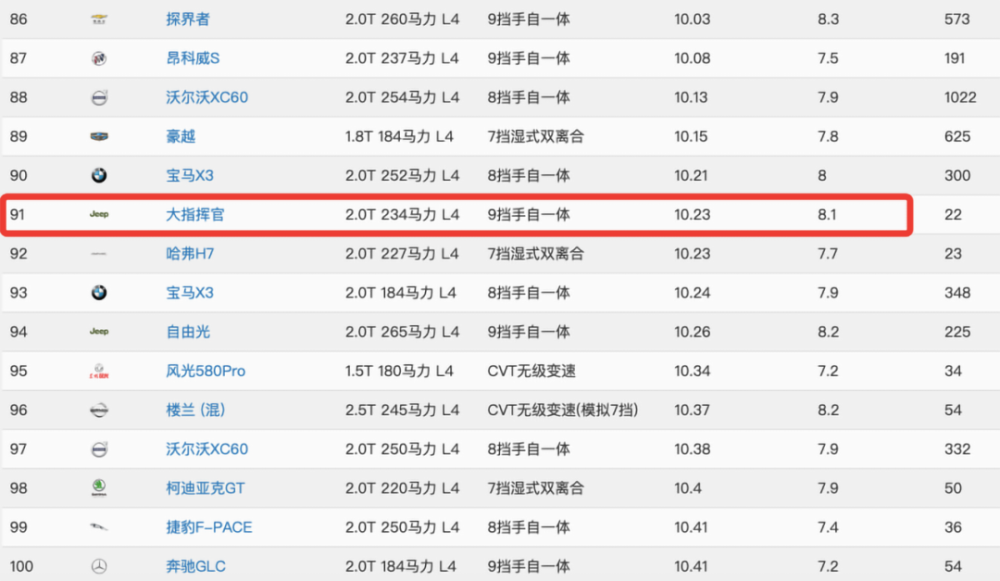The width and height of the screenshot is (1000, 581).
Task: Click the value 10.13 in row 88
Action: click(x=691, y=98)
